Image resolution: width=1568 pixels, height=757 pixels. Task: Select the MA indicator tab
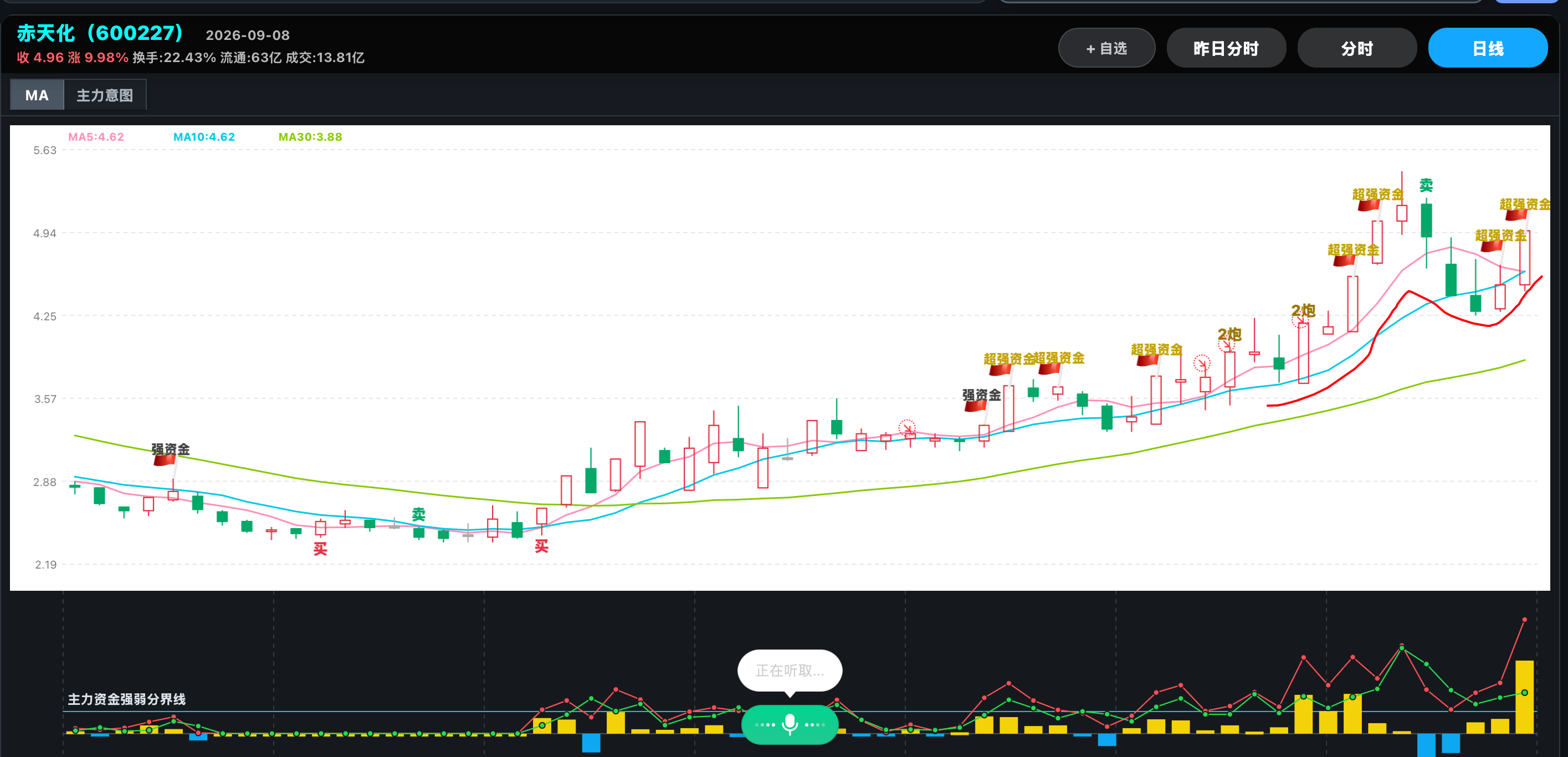click(x=37, y=95)
